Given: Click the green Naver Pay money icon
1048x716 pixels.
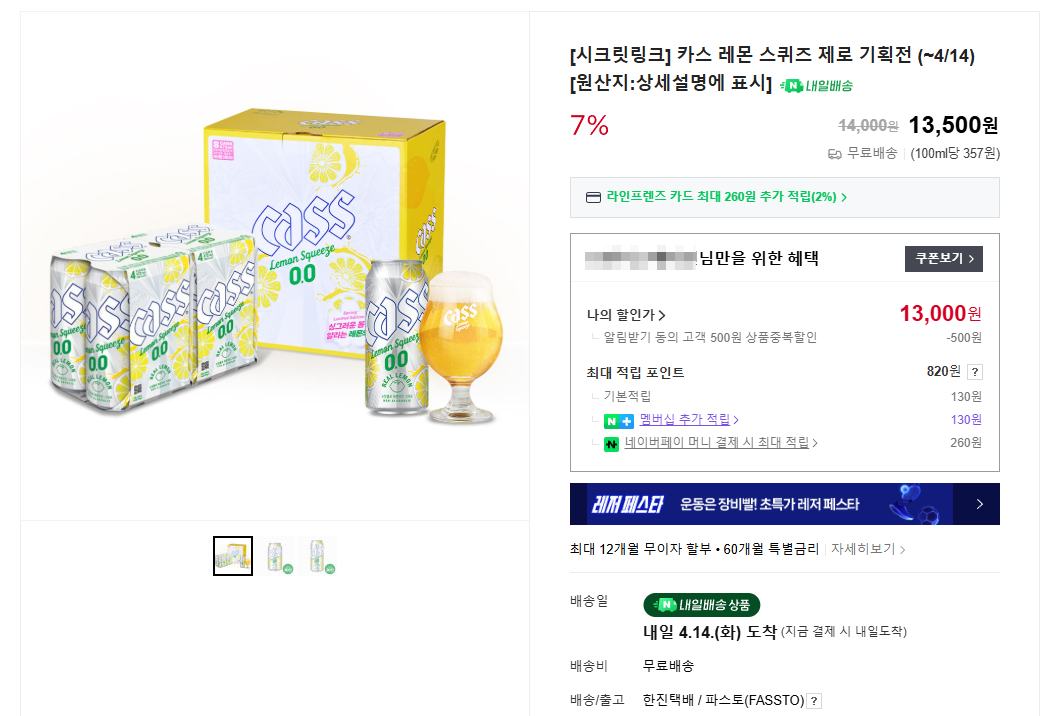Looking at the screenshot, I should click(x=612, y=443).
